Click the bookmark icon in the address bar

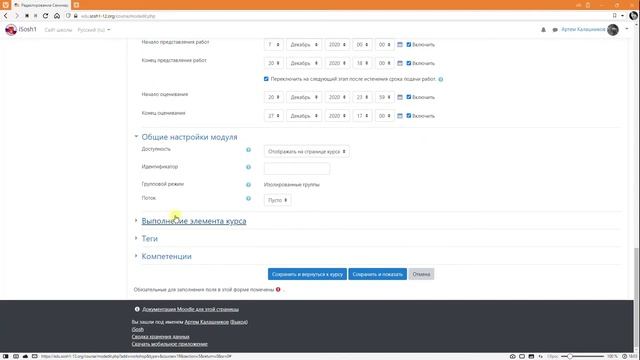pyautogui.click(x=614, y=16)
